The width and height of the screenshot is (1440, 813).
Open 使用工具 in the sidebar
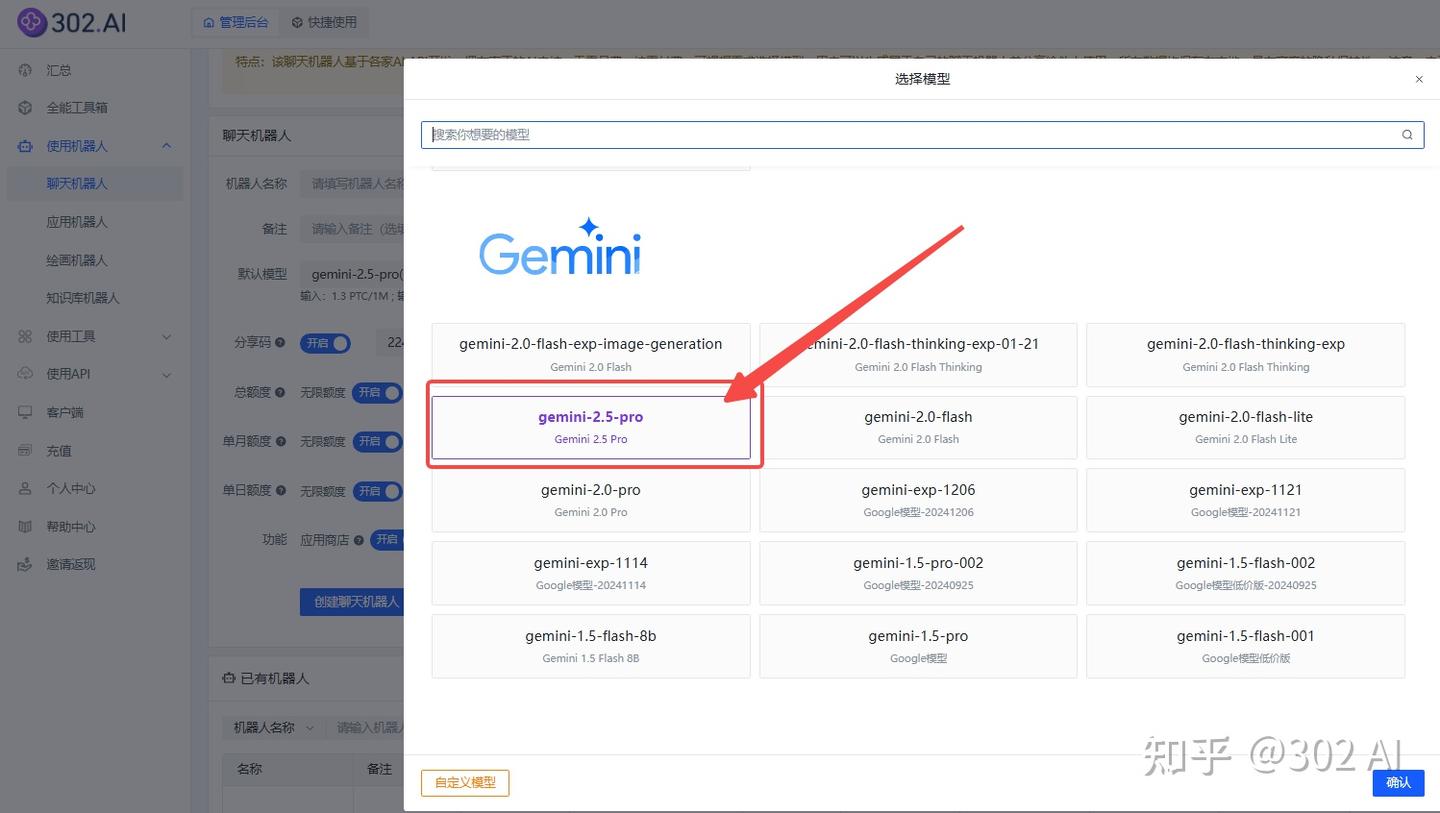click(x=60, y=337)
